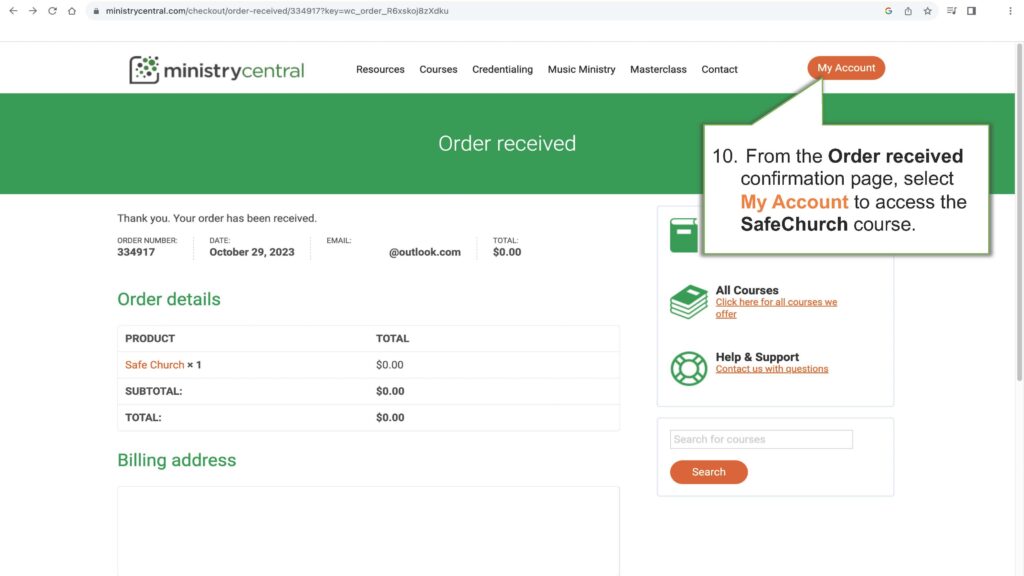Open the reading list icon
1024x576 pixels.
pos(952,10)
